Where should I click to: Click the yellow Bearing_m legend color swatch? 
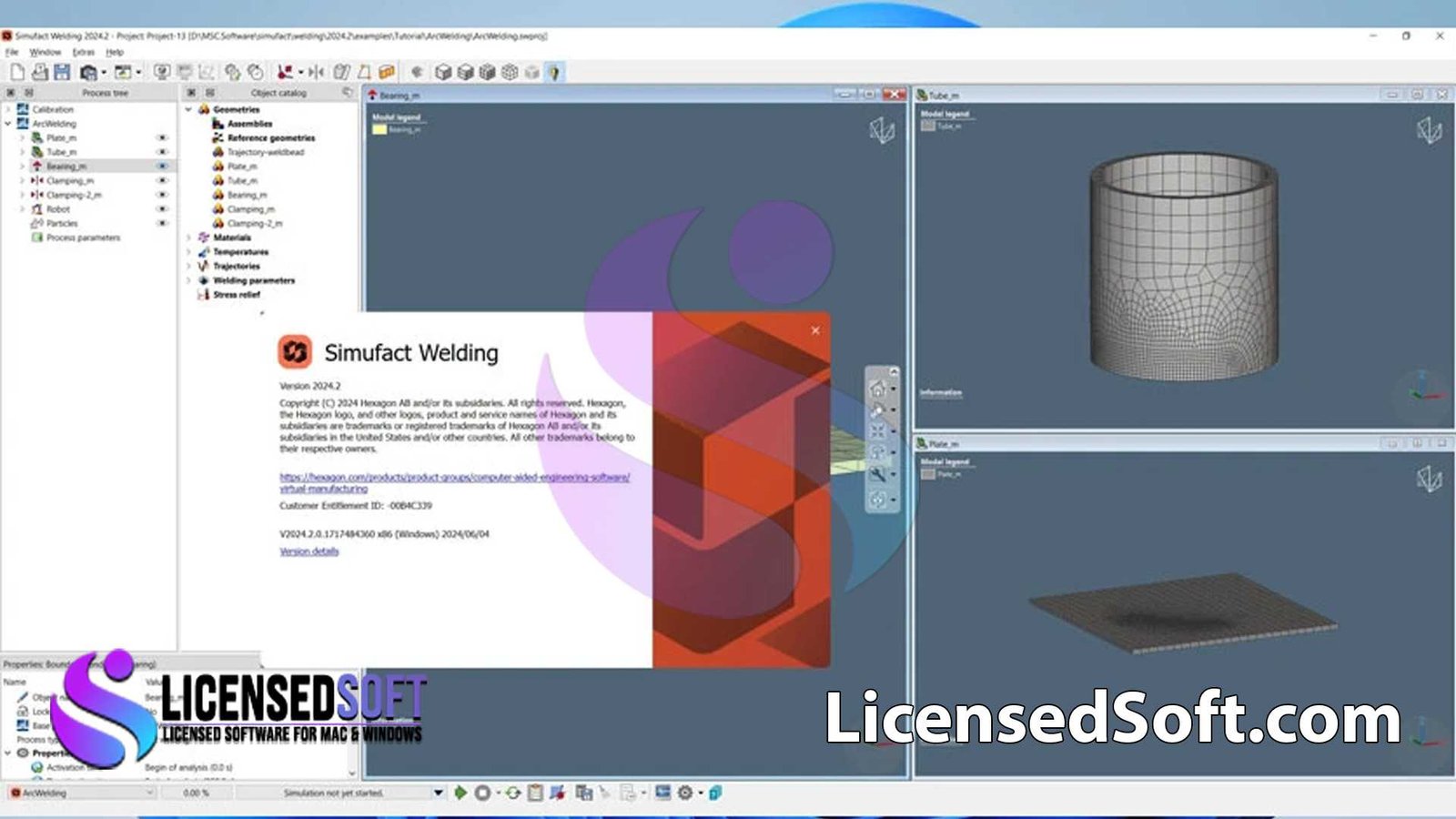(379, 130)
